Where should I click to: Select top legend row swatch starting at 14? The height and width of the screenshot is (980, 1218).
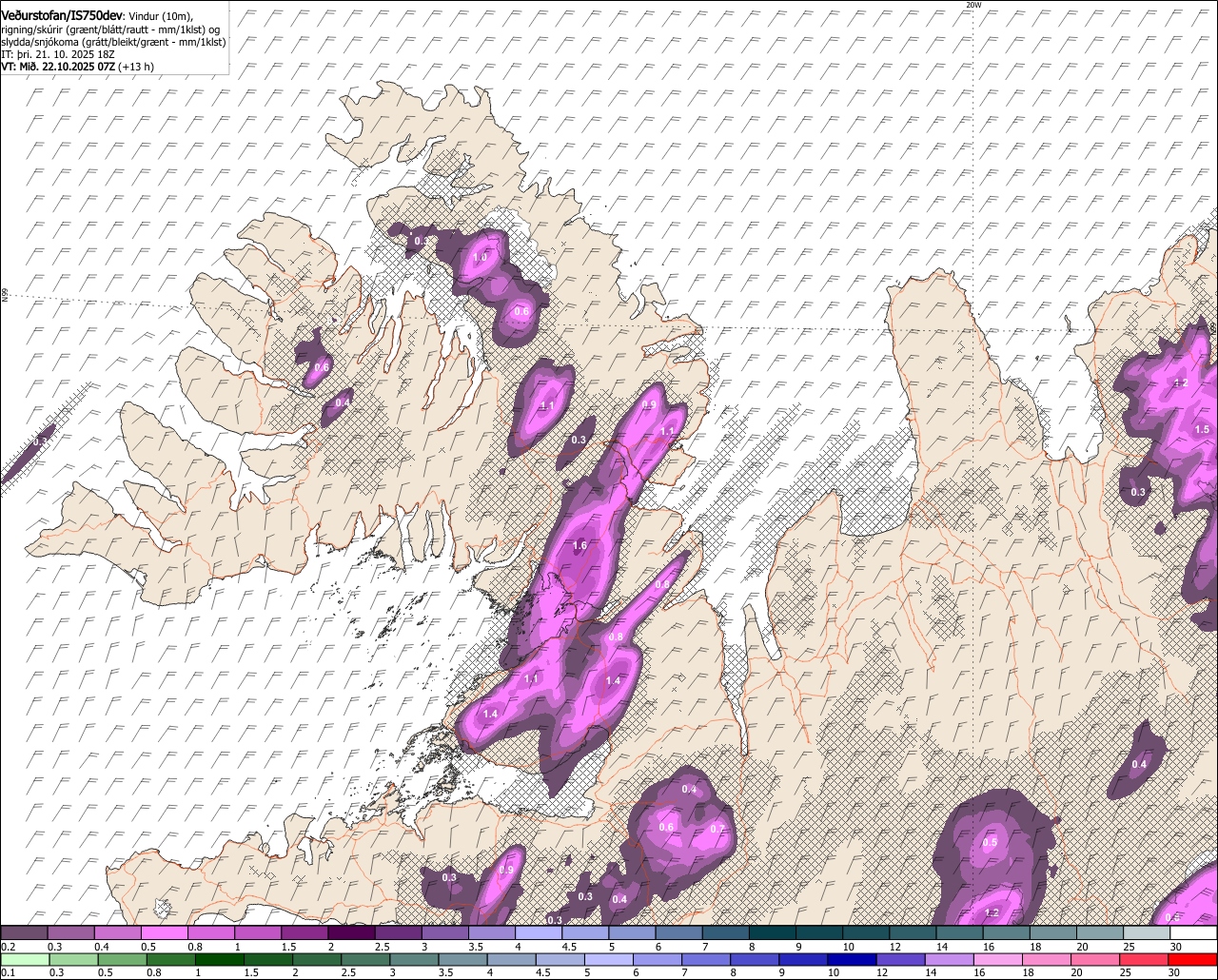960,933
